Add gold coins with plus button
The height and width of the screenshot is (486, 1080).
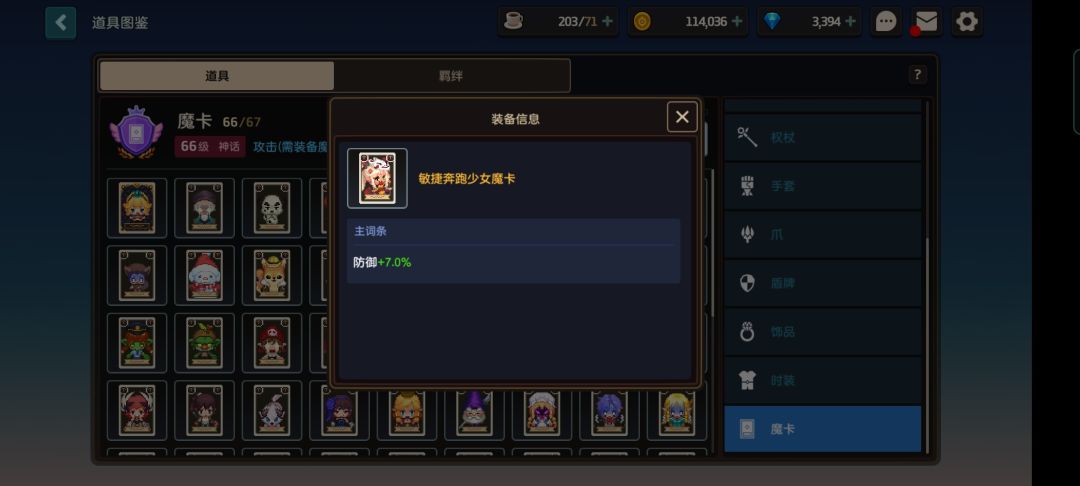[x=736, y=21]
